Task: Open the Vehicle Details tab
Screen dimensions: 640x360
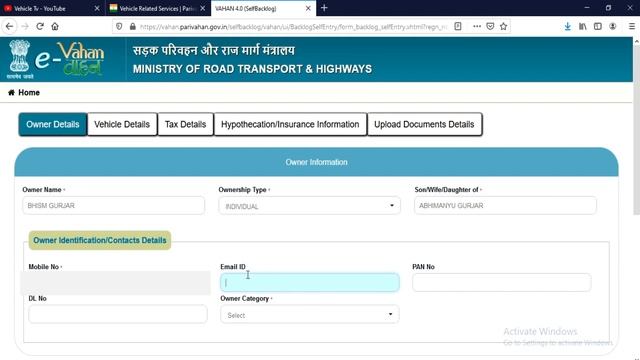Action: 122,124
